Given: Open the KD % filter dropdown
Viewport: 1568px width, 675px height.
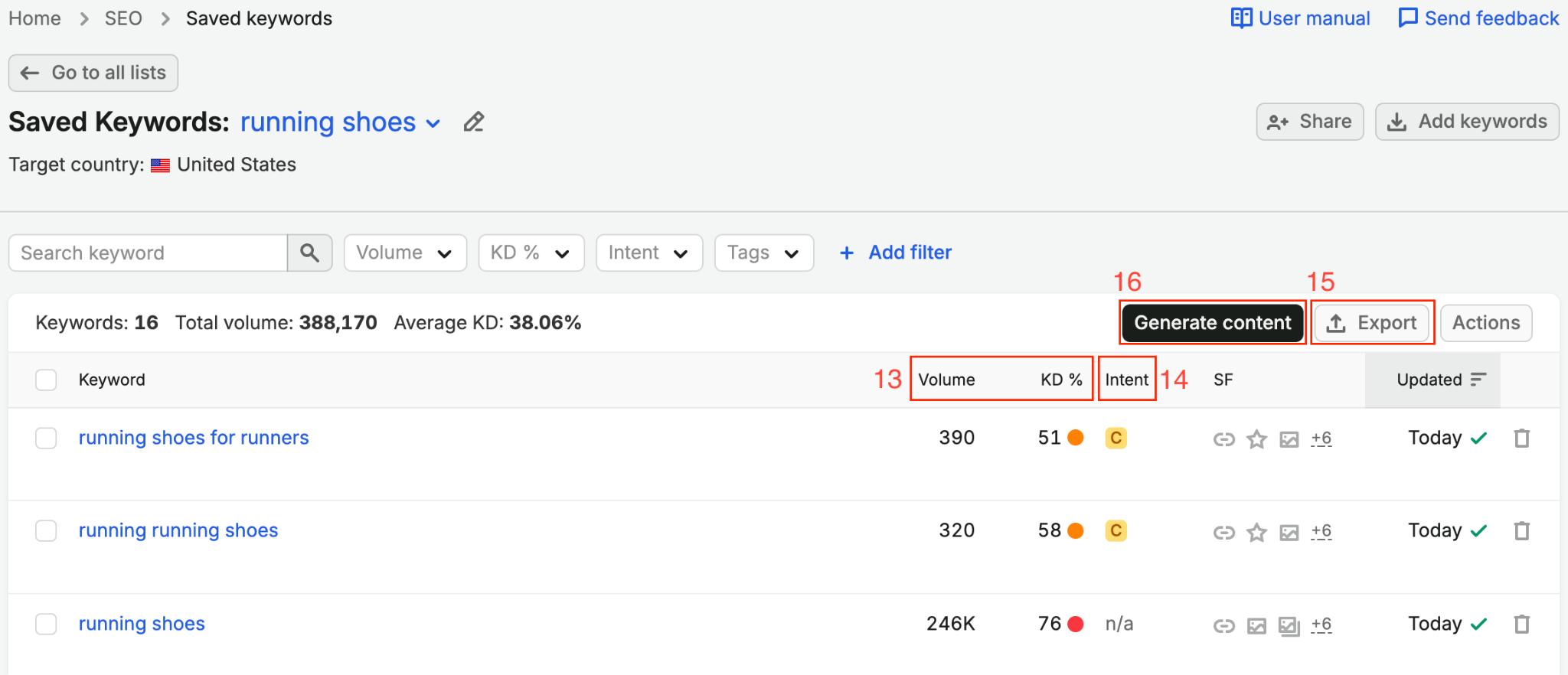Looking at the screenshot, I should tap(531, 253).
